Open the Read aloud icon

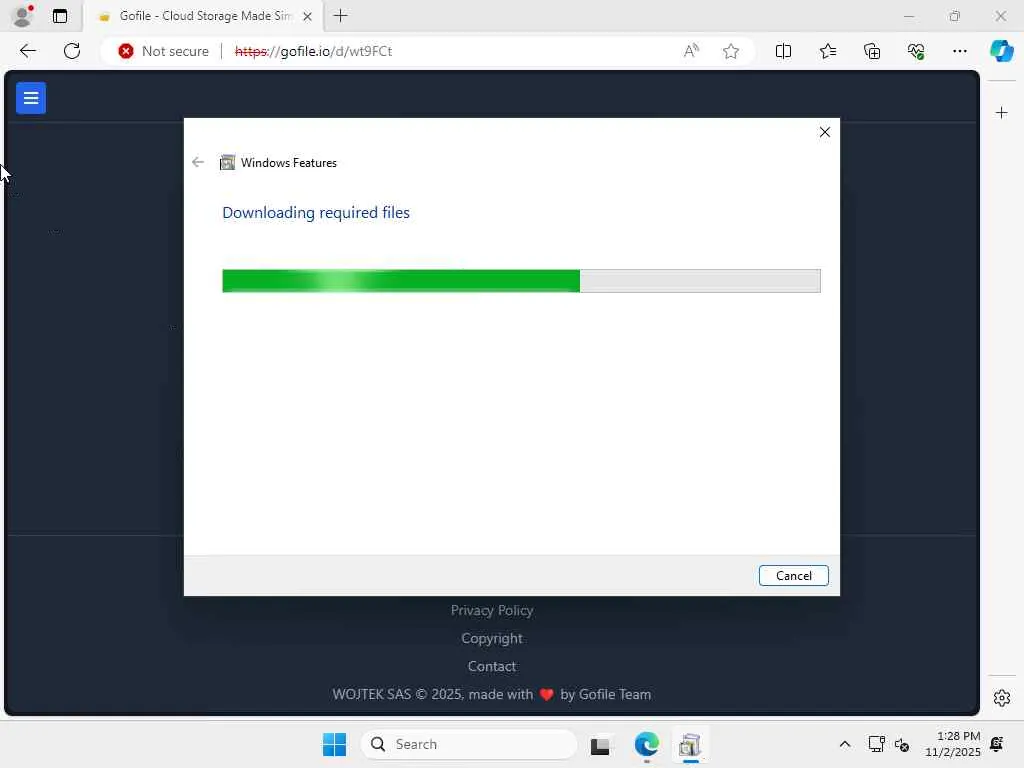691,51
